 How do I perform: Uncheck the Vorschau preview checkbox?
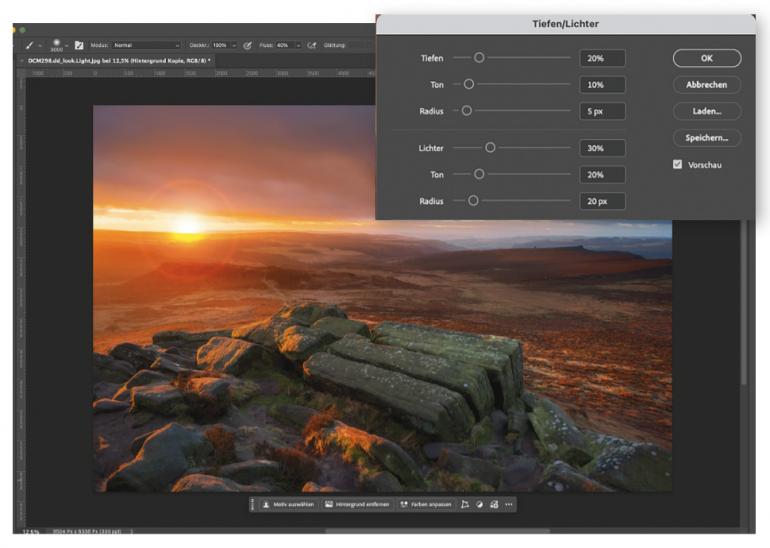coord(677,164)
